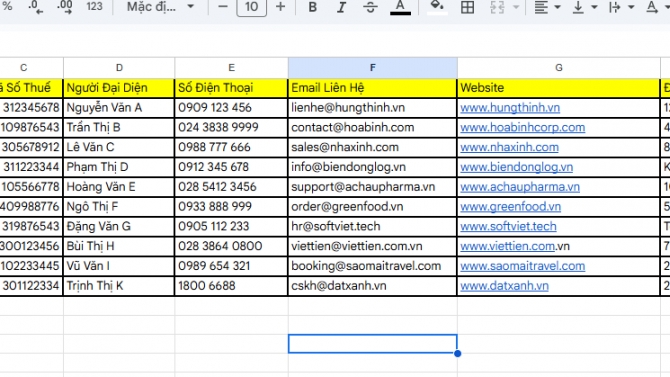
Task: Select cell with order@greenfood.vn
Action: click(x=372, y=206)
